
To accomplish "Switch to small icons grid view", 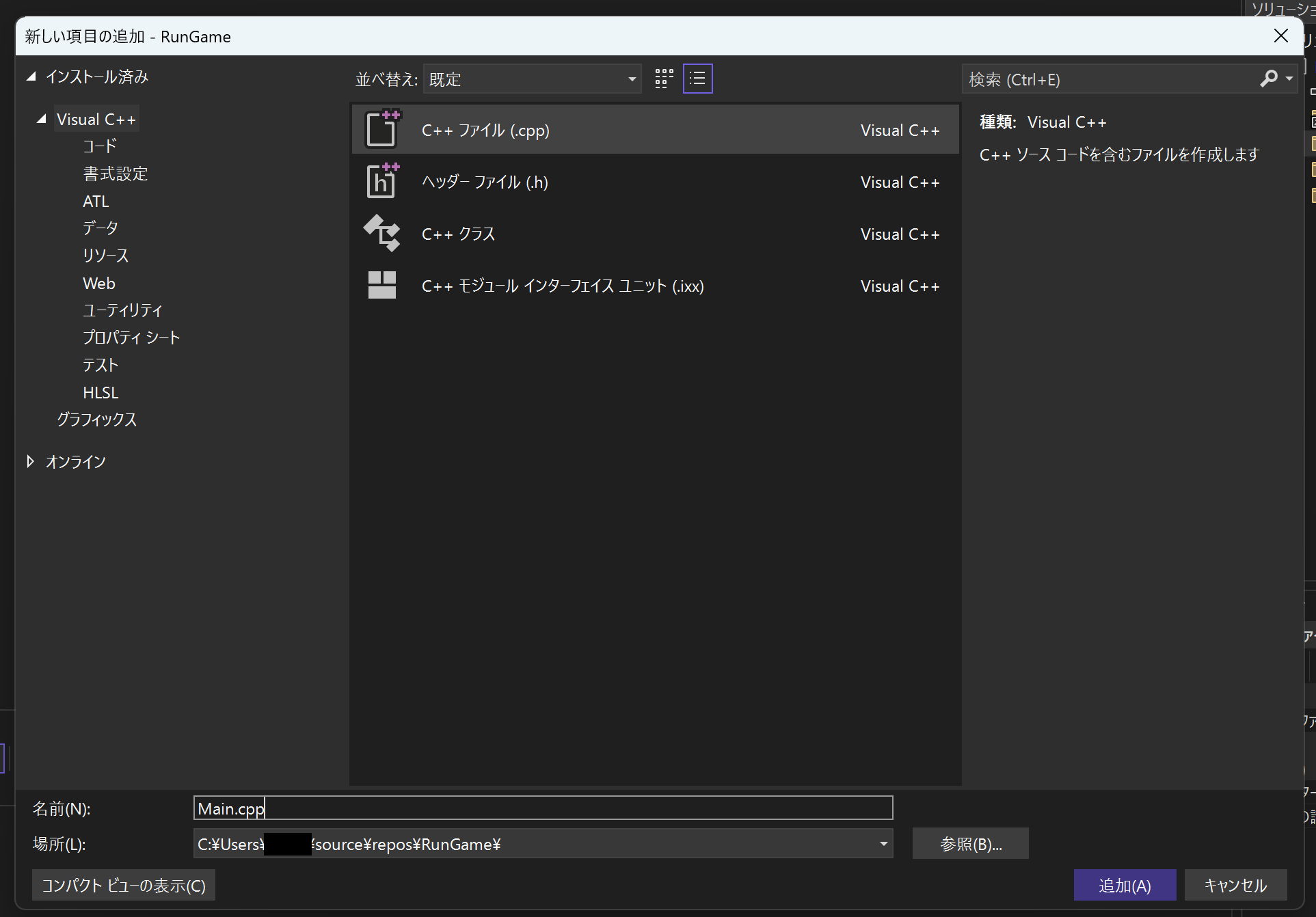I will click(x=664, y=79).
